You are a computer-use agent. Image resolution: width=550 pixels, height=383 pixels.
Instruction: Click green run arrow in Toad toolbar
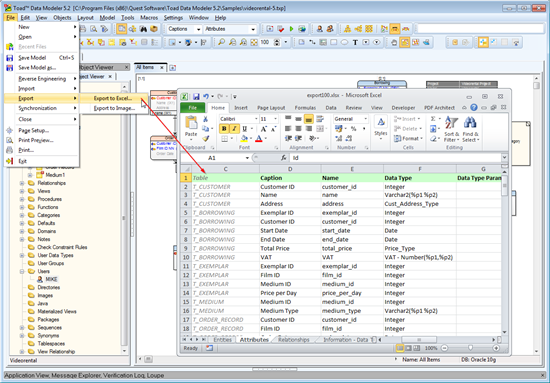click(x=291, y=29)
